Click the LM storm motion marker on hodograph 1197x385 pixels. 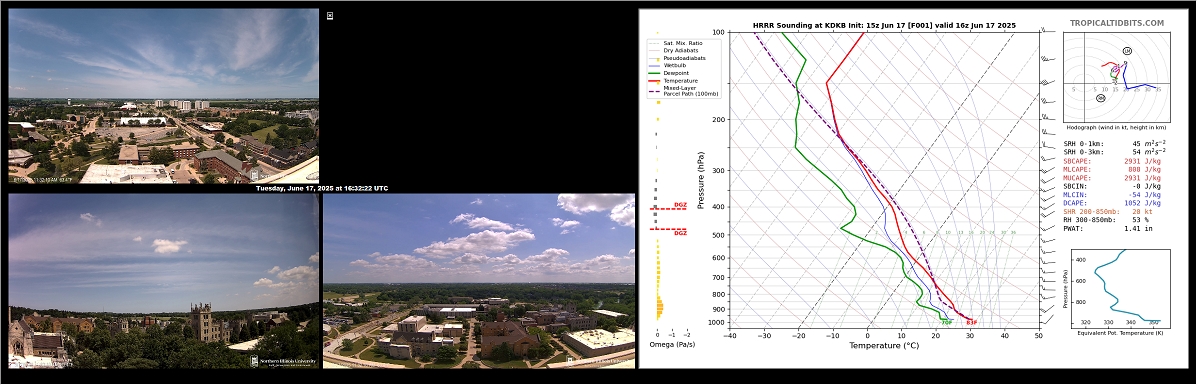[x=1128, y=51]
